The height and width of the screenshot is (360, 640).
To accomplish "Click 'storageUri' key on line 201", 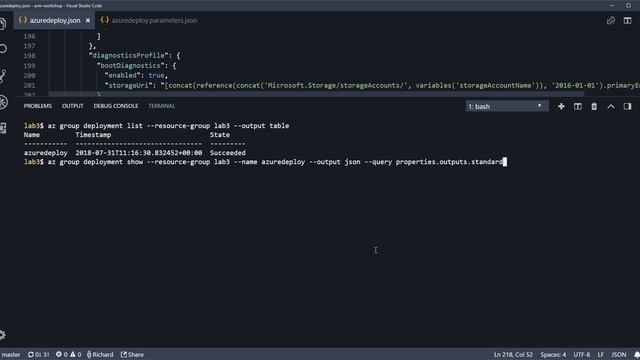I will point(130,85).
